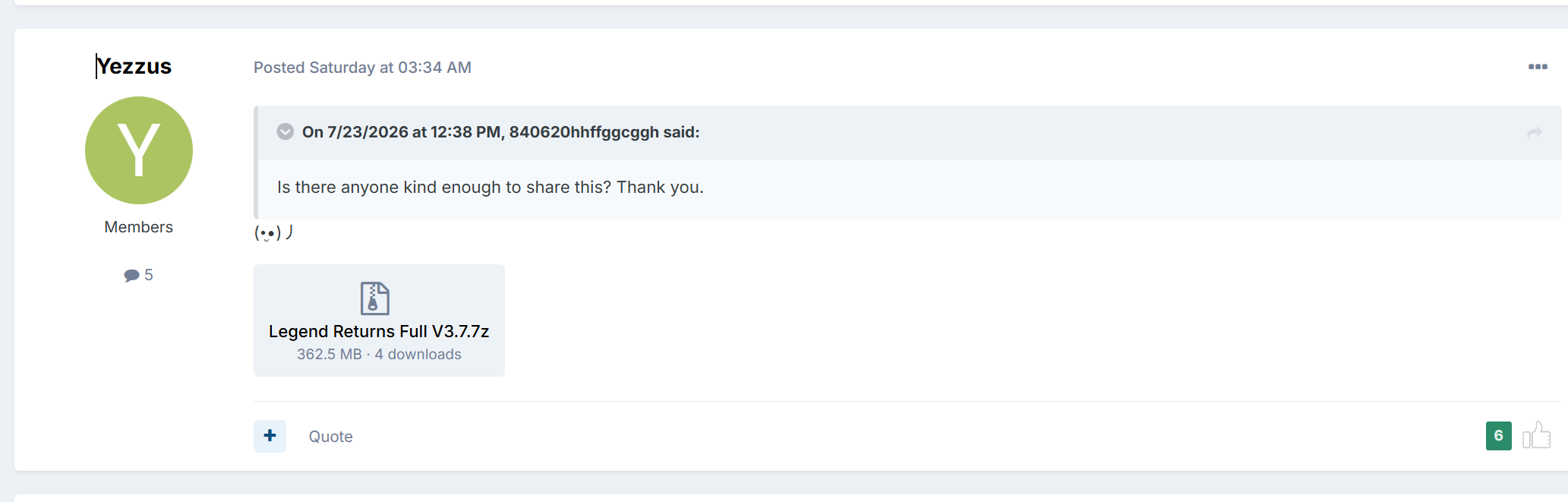Open the green 6 reactions count

tap(1499, 436)
